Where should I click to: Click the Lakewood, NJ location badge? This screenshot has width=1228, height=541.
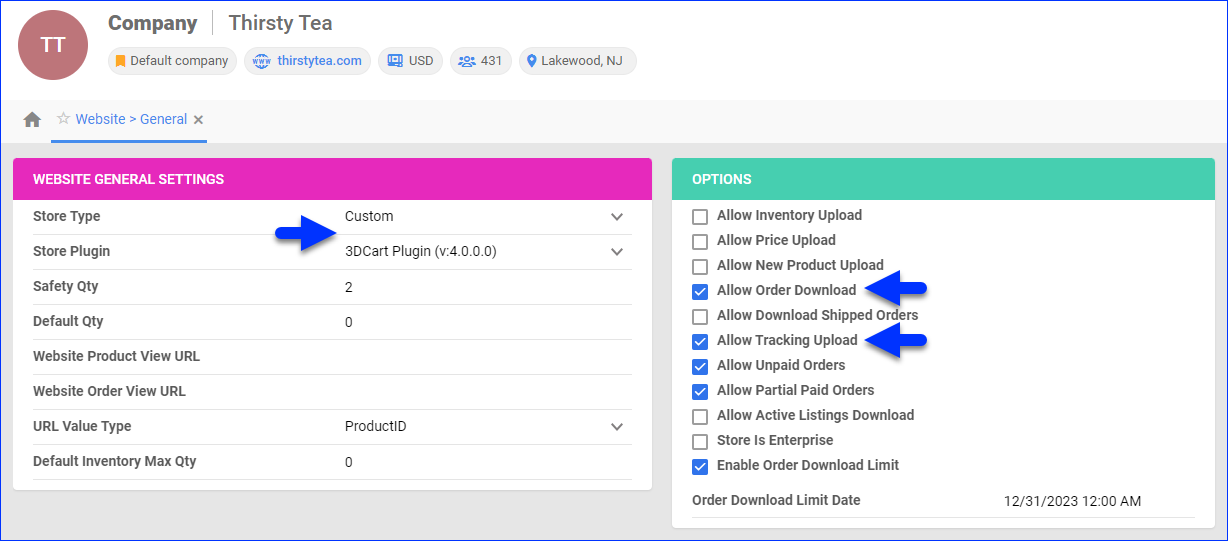point(577,61)
